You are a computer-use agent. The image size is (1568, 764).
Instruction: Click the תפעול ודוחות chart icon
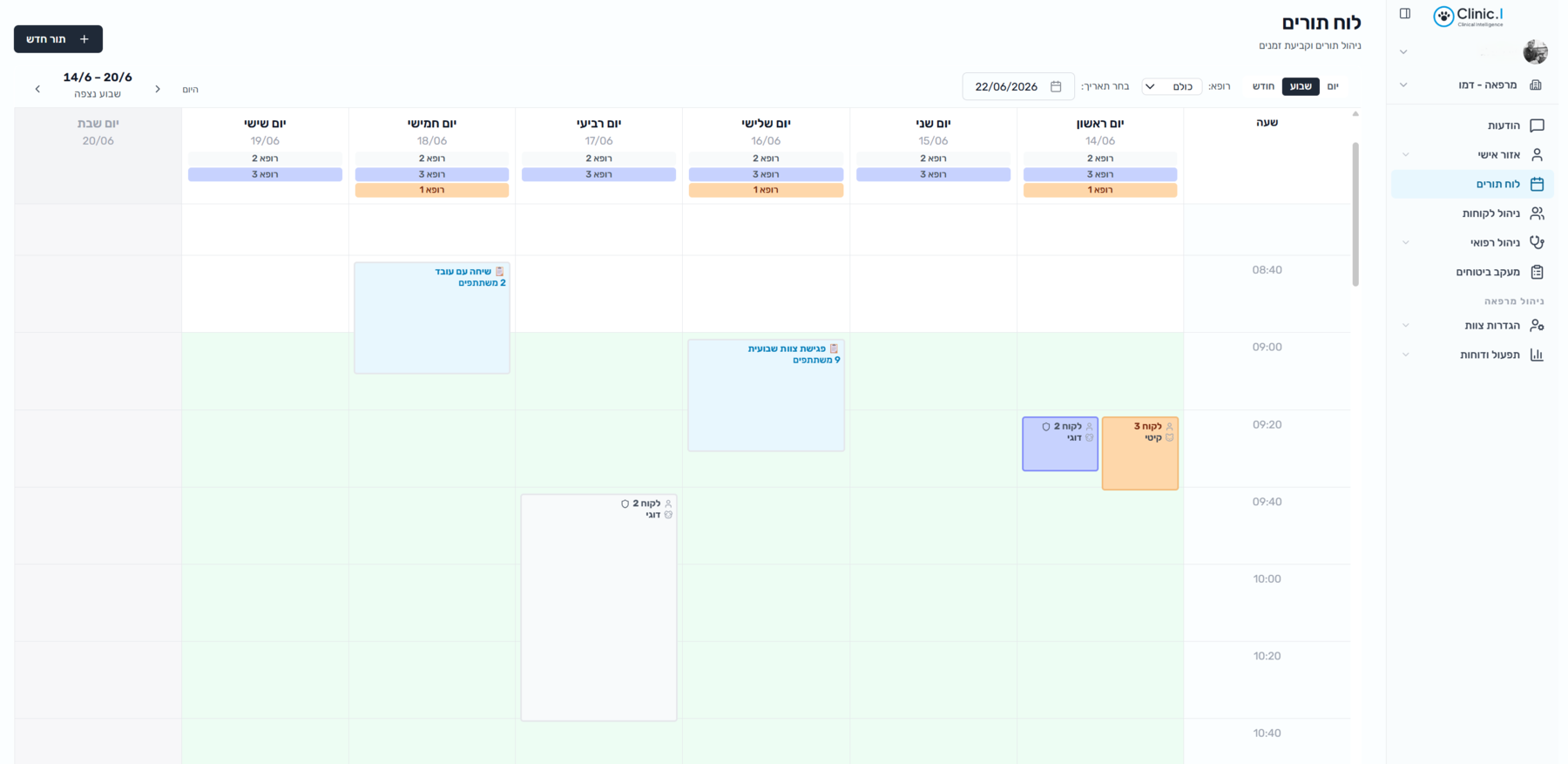(1537, 355)
